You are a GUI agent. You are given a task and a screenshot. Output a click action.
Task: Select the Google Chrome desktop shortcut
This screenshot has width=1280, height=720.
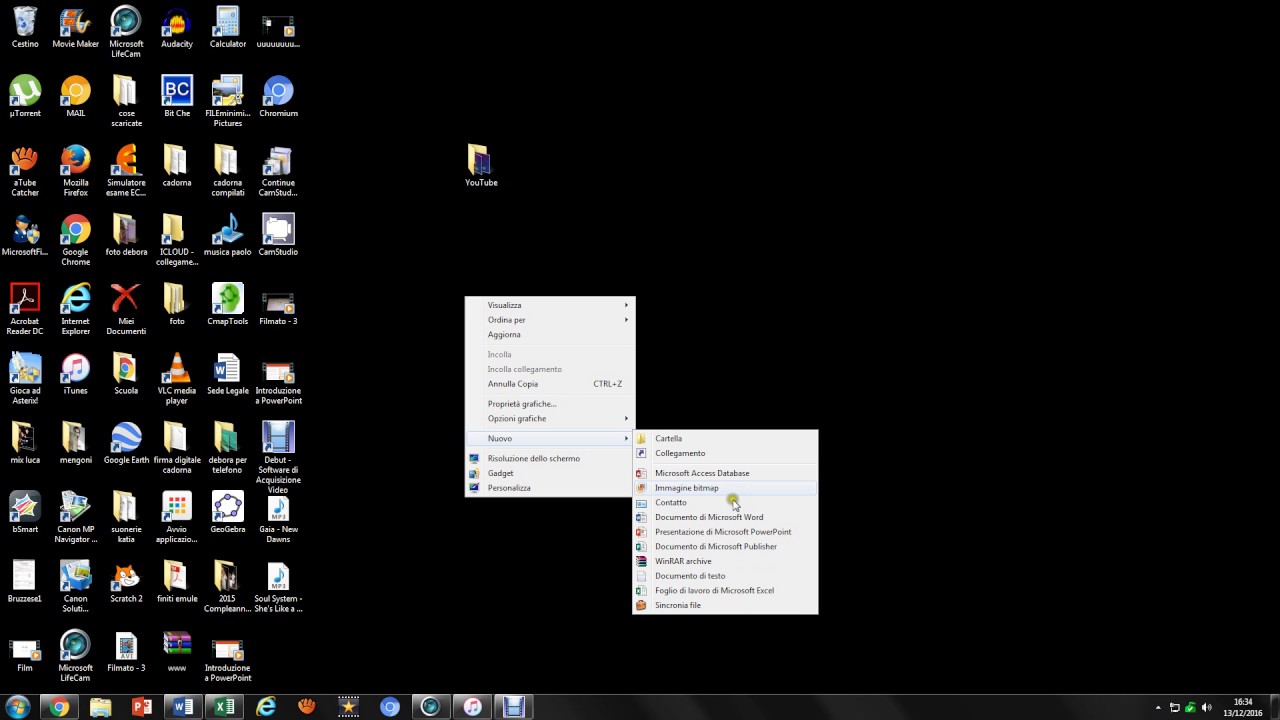[76, 240]
